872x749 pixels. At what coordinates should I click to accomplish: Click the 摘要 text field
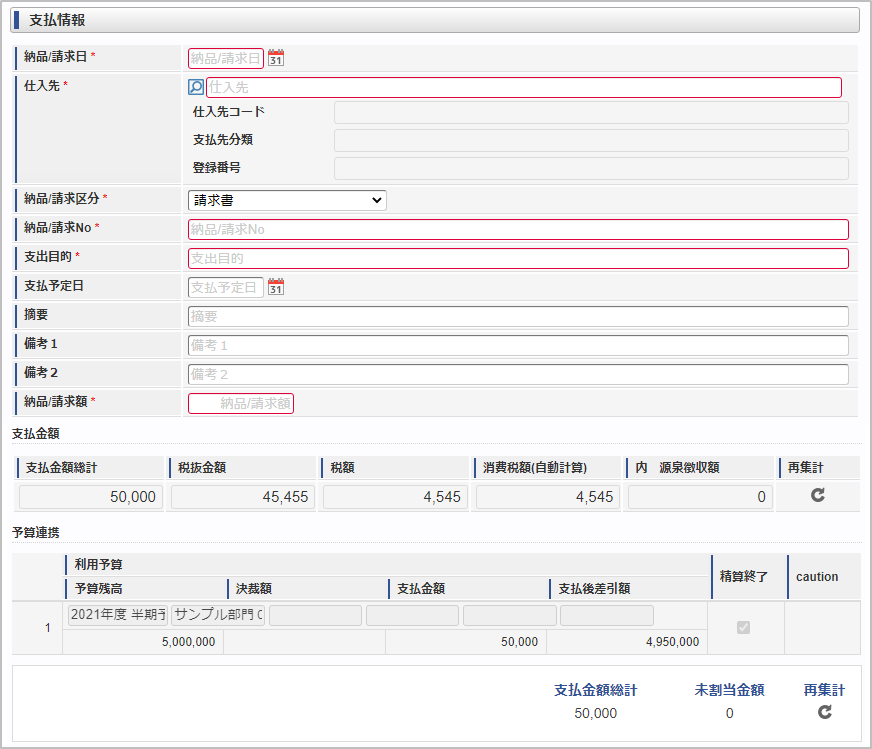(518, 317)
